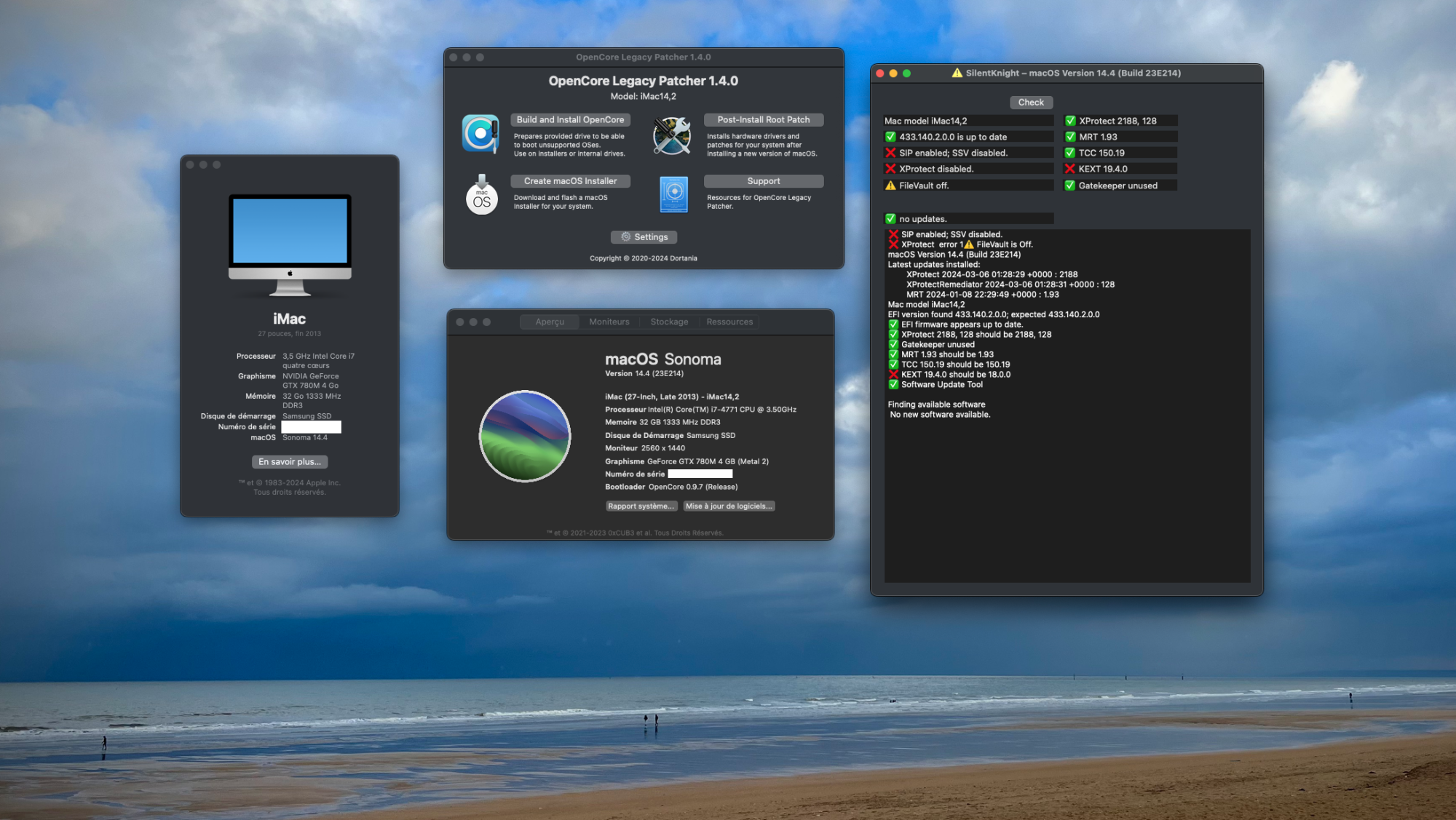This screenshot has height=820, width=1456.
Task: Switch to the Moniteurs tab
Action: [x=609, y=322]
